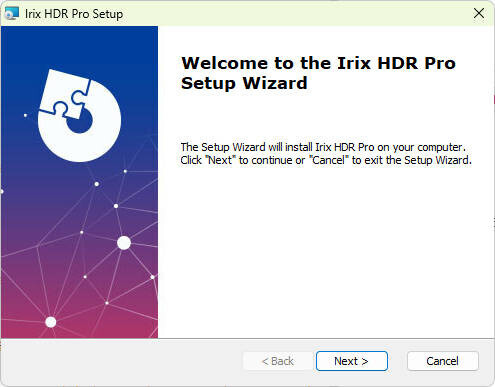Click the installer icon in title bar
495x387 pixels.
pyautogui.click(x=11, y=13)
